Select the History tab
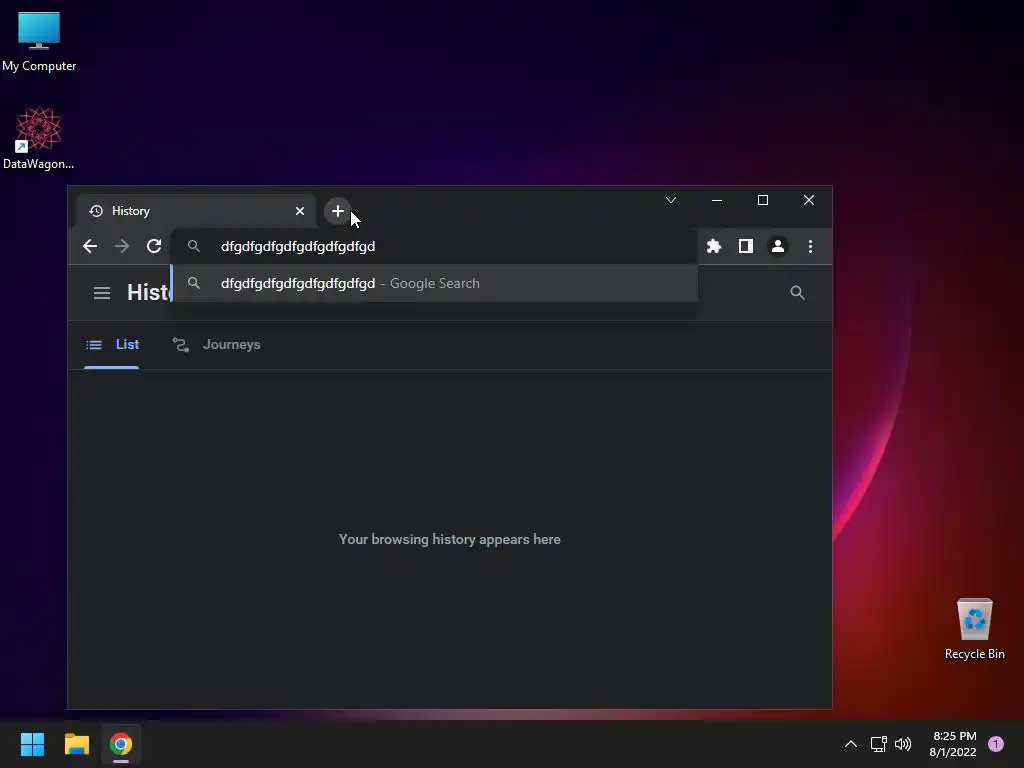 click(x=196, y=211)
